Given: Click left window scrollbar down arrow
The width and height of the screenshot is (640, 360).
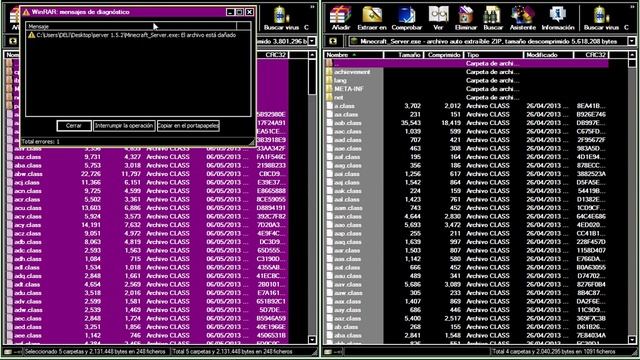Looking at the screenshot, I should coord(312,340).
